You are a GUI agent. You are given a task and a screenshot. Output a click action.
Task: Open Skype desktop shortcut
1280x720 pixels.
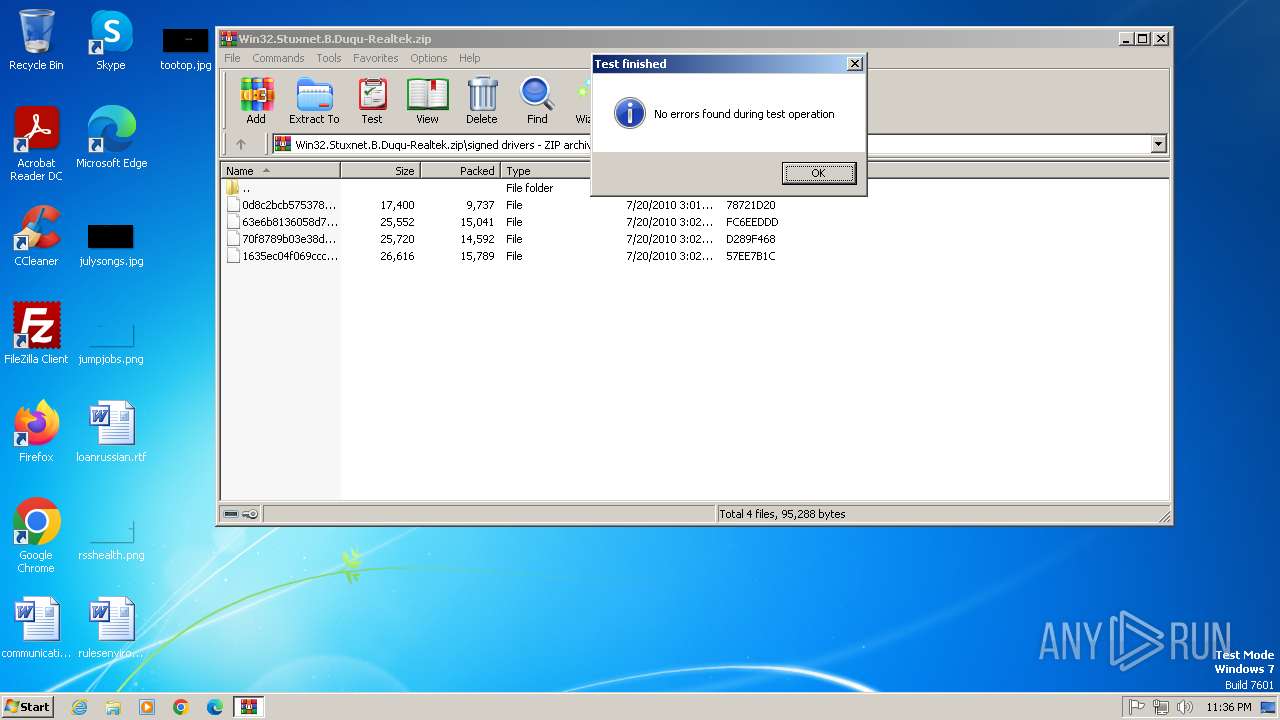tap(110, 41)
